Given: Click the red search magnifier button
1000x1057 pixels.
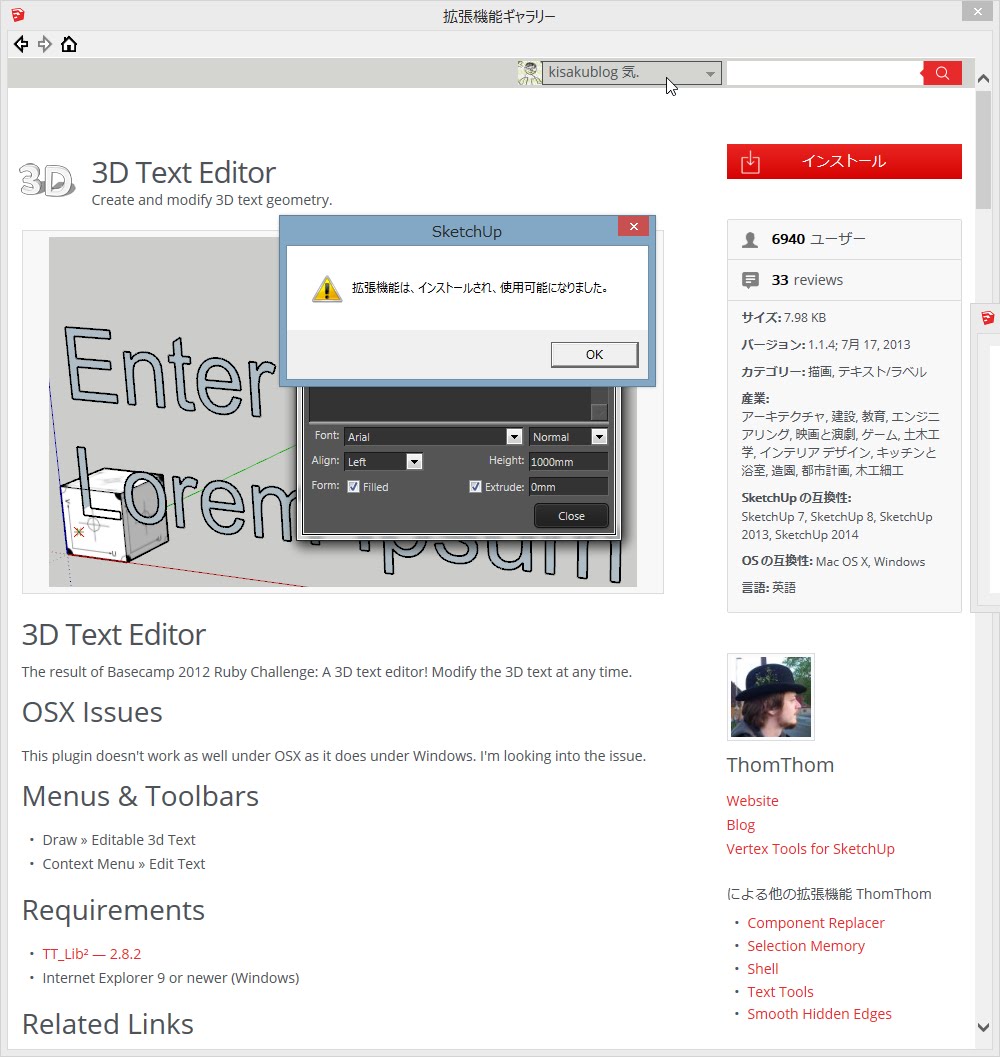Looking at the screenshot, I should tap(942, 73).
